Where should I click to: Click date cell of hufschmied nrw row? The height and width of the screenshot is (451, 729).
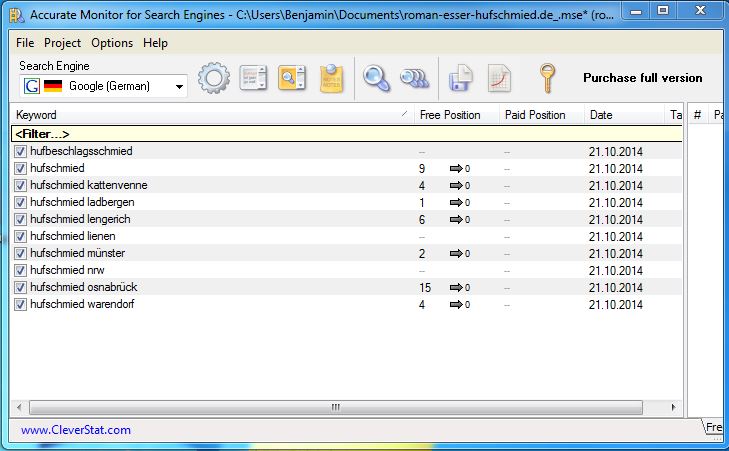point(616,271)
